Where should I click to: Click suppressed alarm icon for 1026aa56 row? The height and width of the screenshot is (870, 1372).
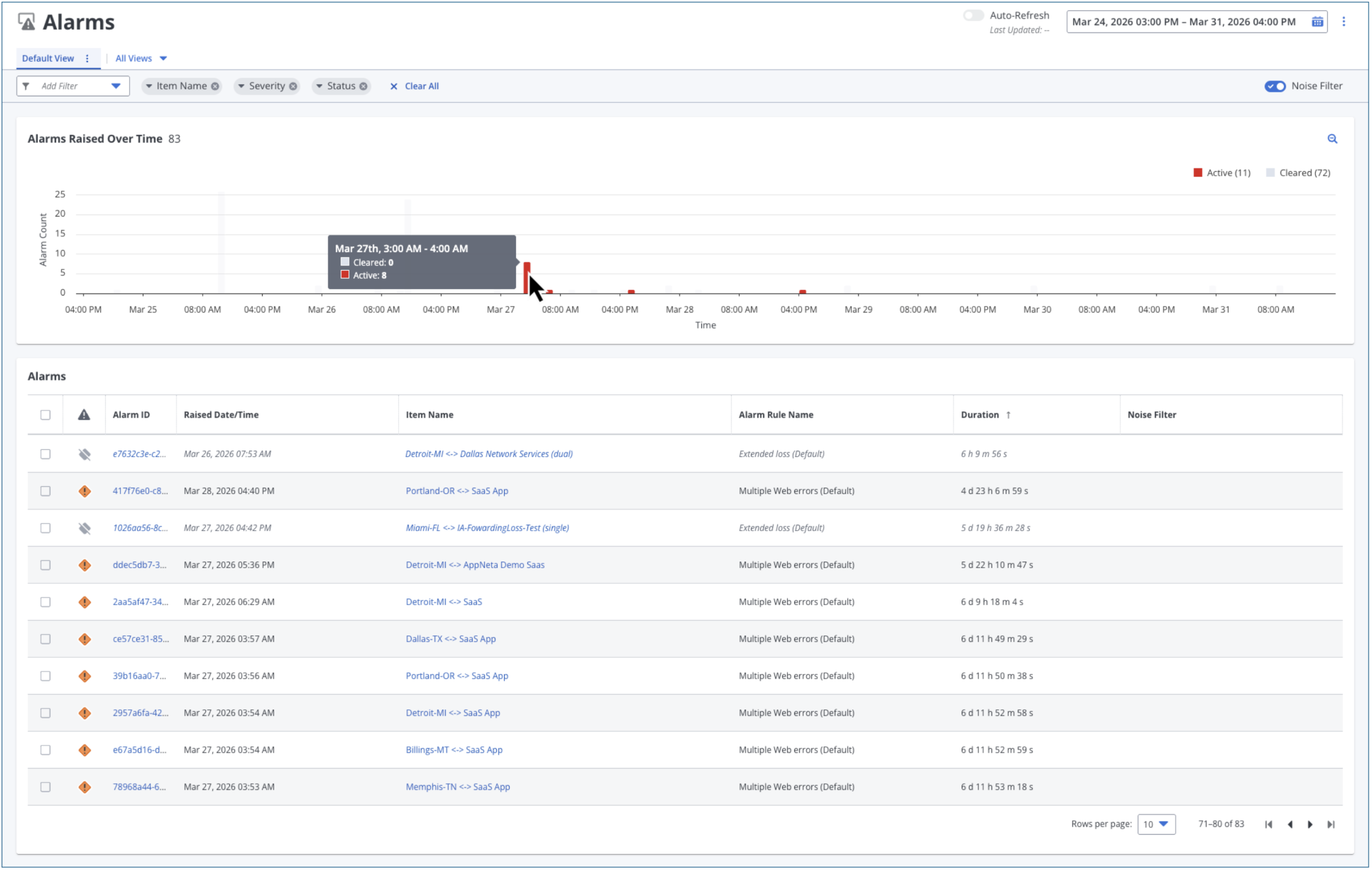pos(85,528)
